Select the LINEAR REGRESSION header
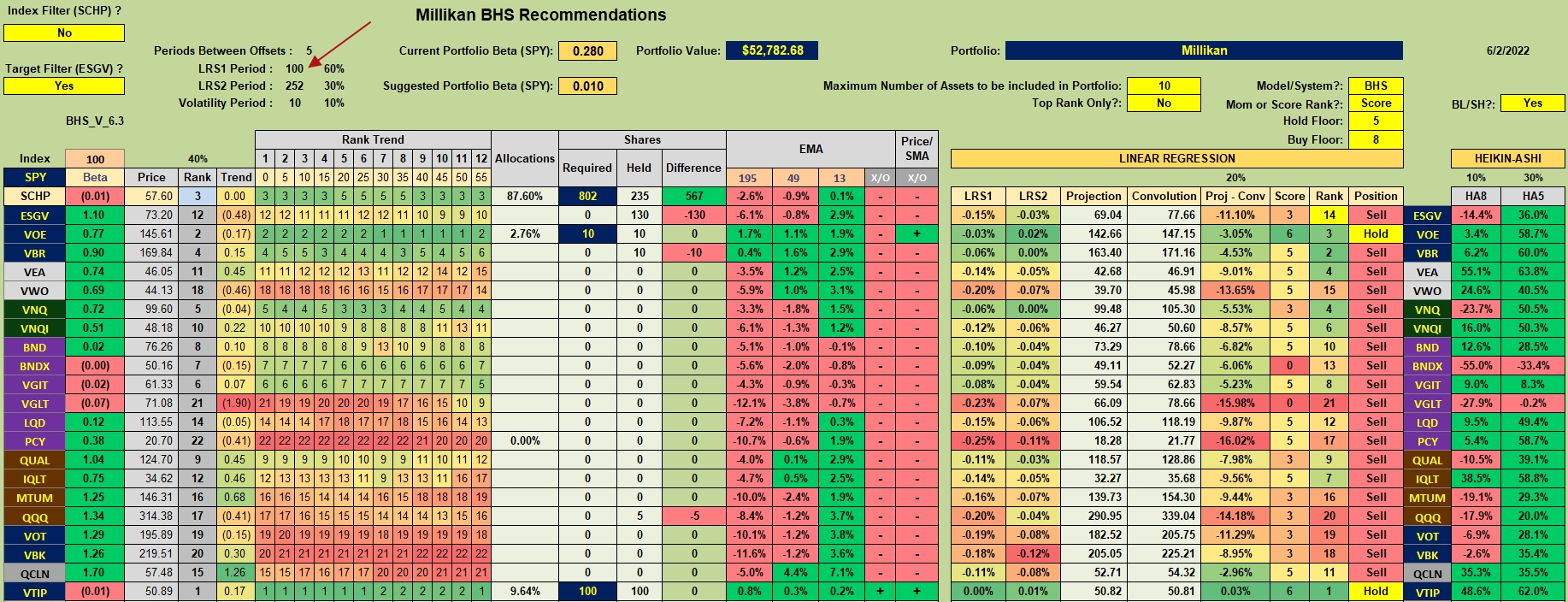The width and height of the screenshot is (1568, 602). pos(1176,159)
